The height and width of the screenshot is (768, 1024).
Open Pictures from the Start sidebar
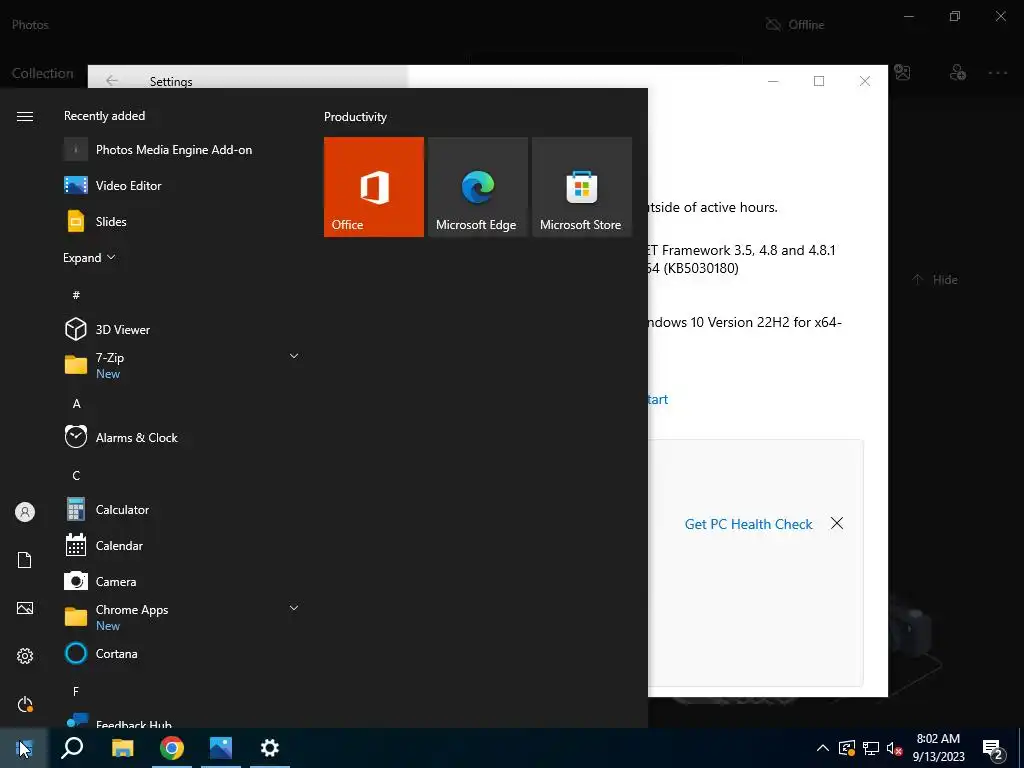[25, 608]
